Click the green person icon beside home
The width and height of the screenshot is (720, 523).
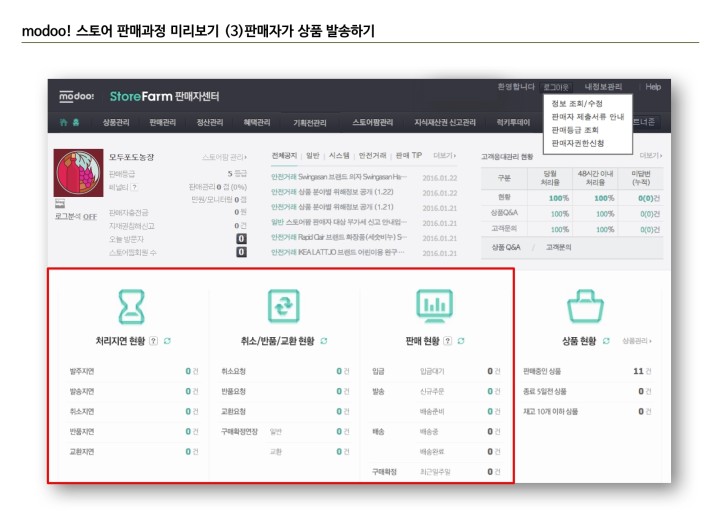[76, 122]
